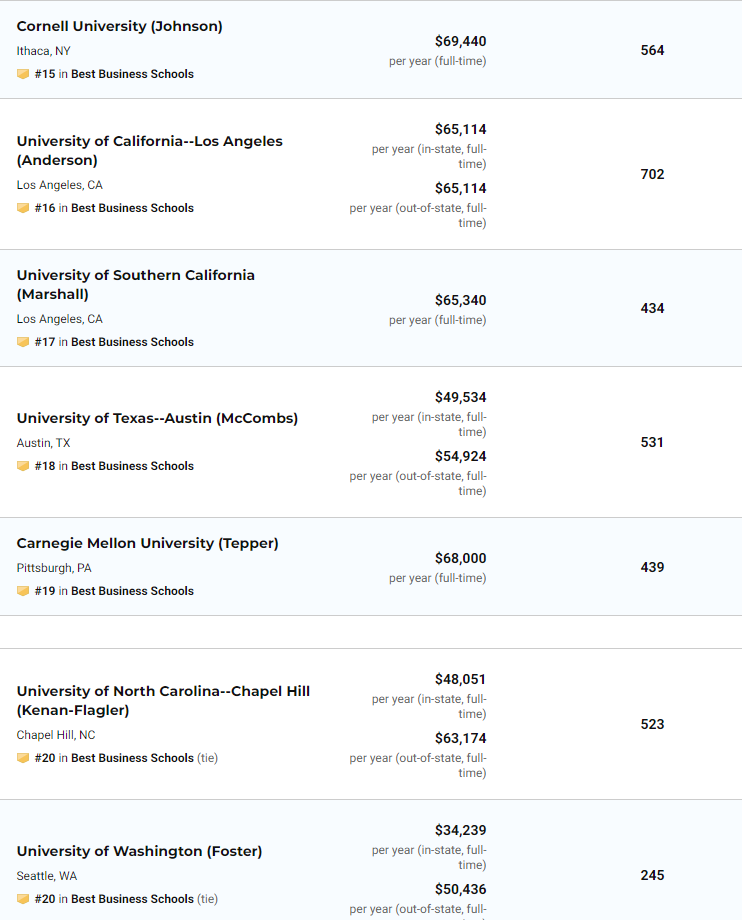Open Carnegie Mellon University (Tepper) profile
Viewport: 742px width, 920px height.
pos(147,543)
